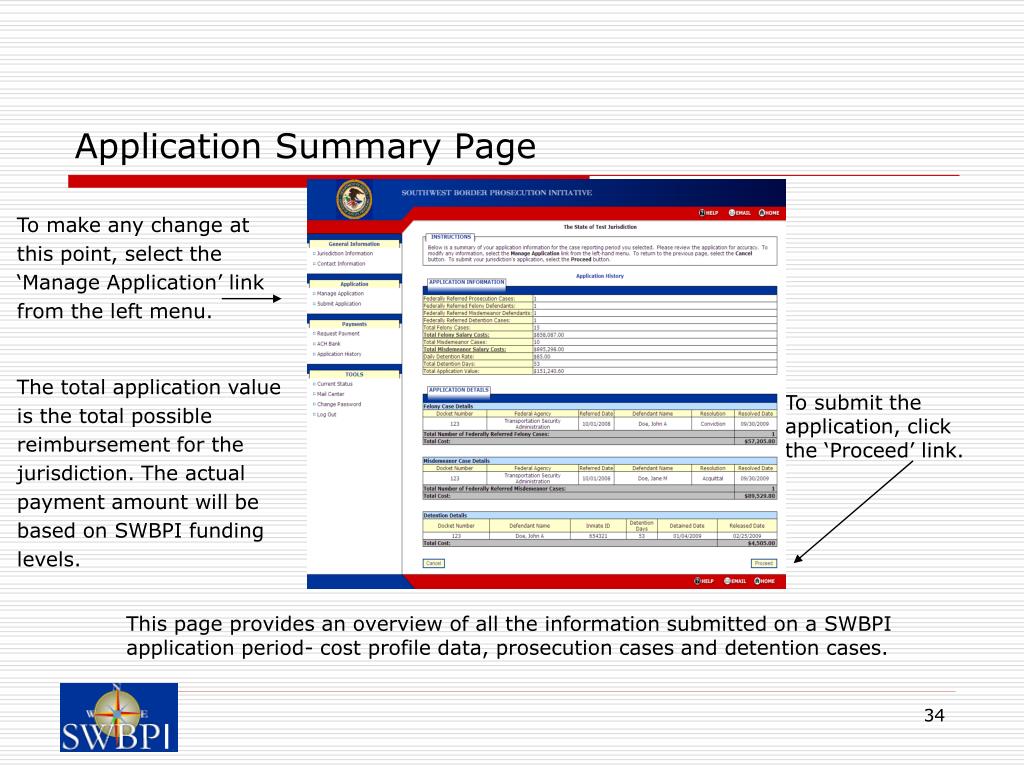1024x768 pixels.
Task: Open Mail Center under Tools
Action: point(330,394)
